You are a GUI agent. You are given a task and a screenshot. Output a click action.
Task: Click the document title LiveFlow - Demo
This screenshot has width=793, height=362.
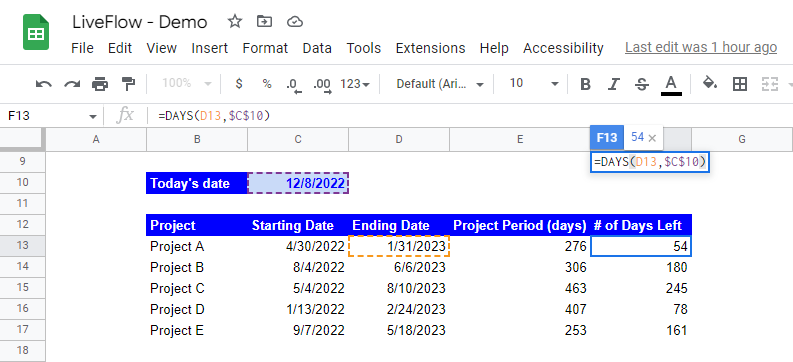pyautogui.click(x=140, y=22)
